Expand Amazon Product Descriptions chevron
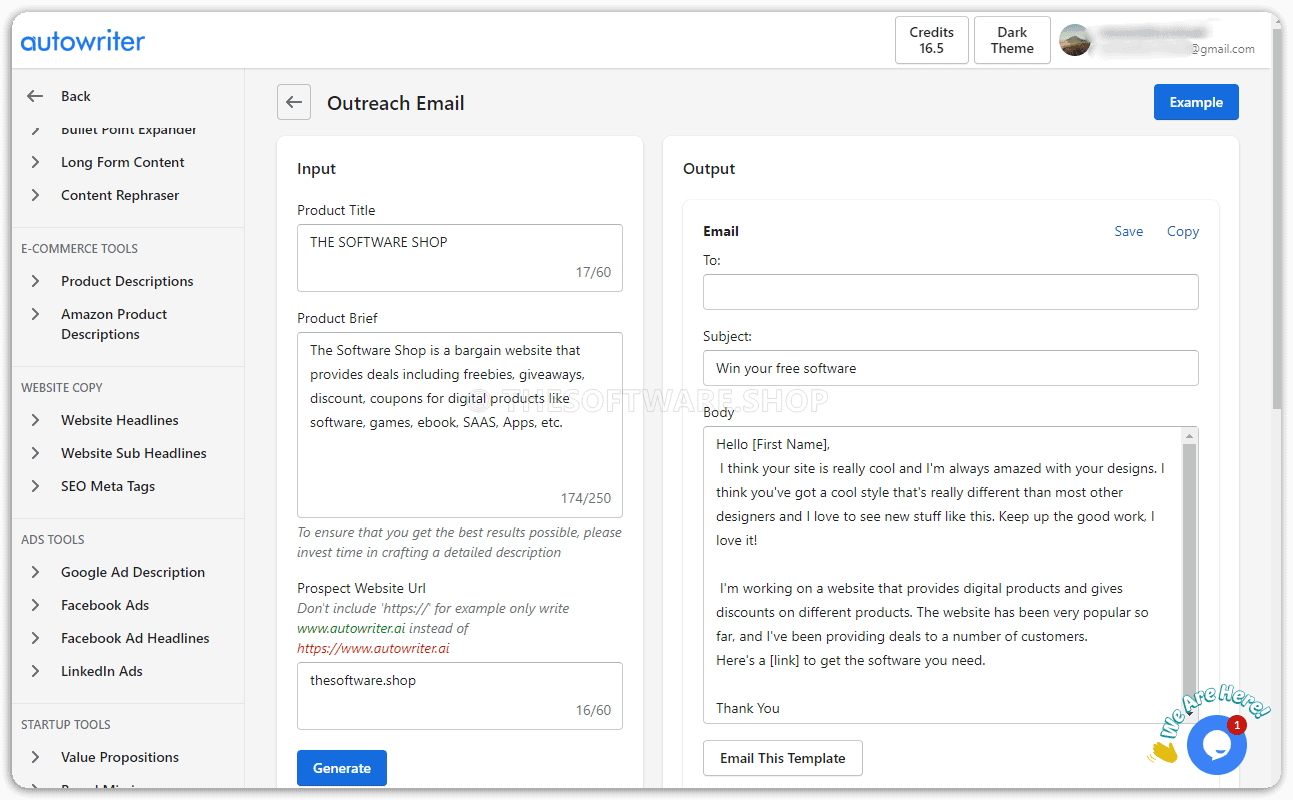Image resolution: width=1293 pixels, height=800 pixels. pos(36,314)
